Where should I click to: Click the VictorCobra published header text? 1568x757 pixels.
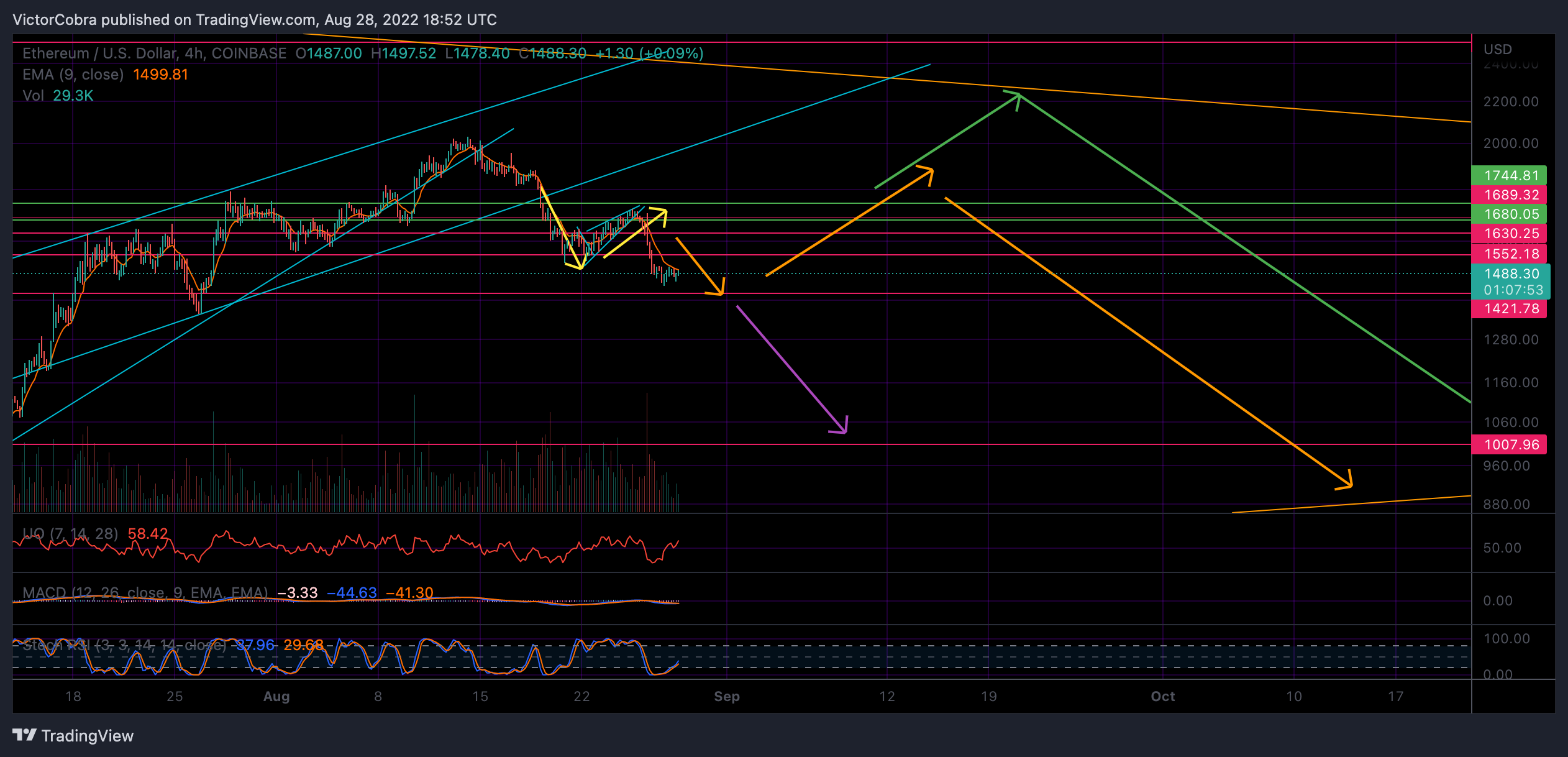coord(255,20)
